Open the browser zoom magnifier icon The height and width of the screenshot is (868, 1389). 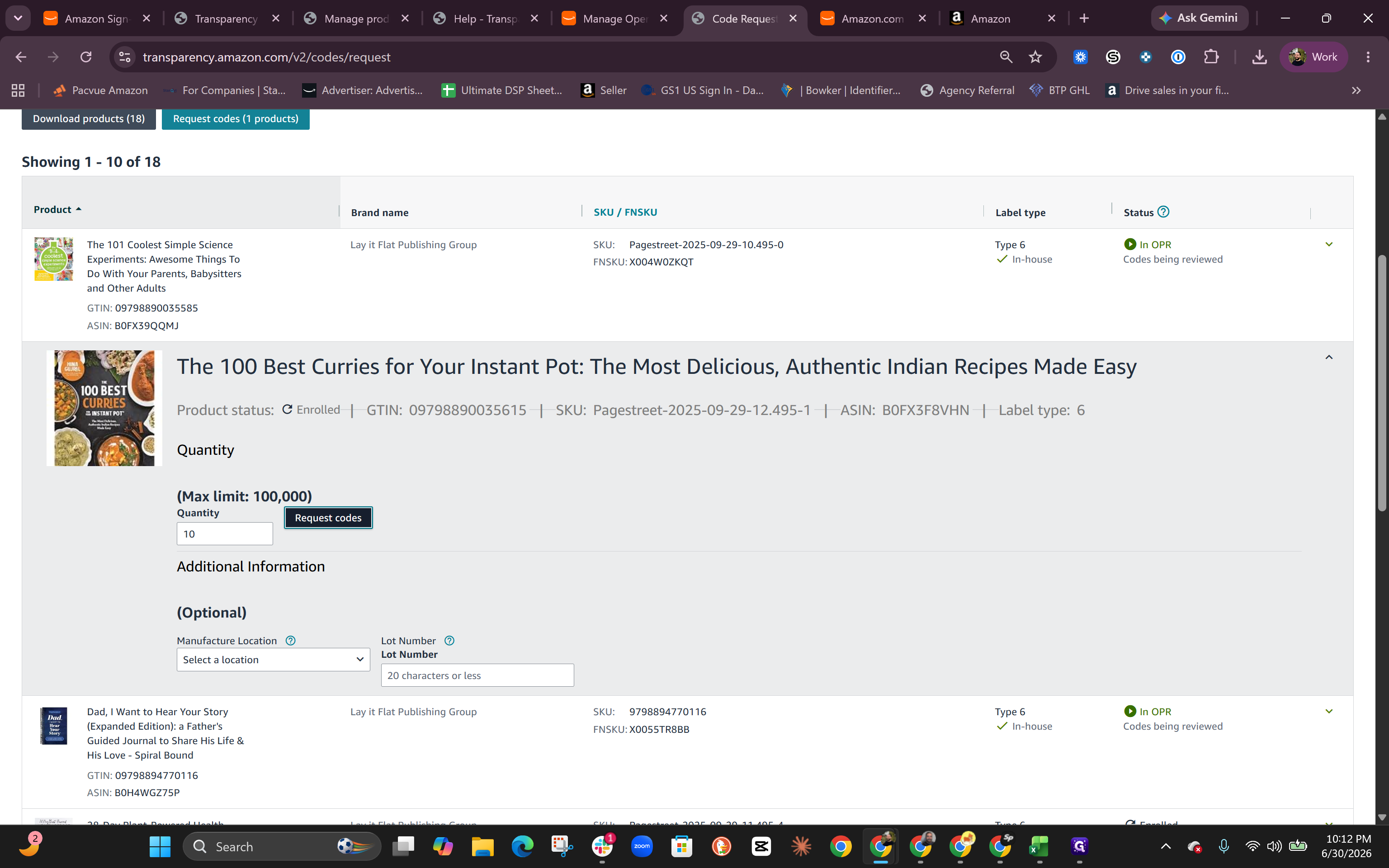pos(1006,57)
